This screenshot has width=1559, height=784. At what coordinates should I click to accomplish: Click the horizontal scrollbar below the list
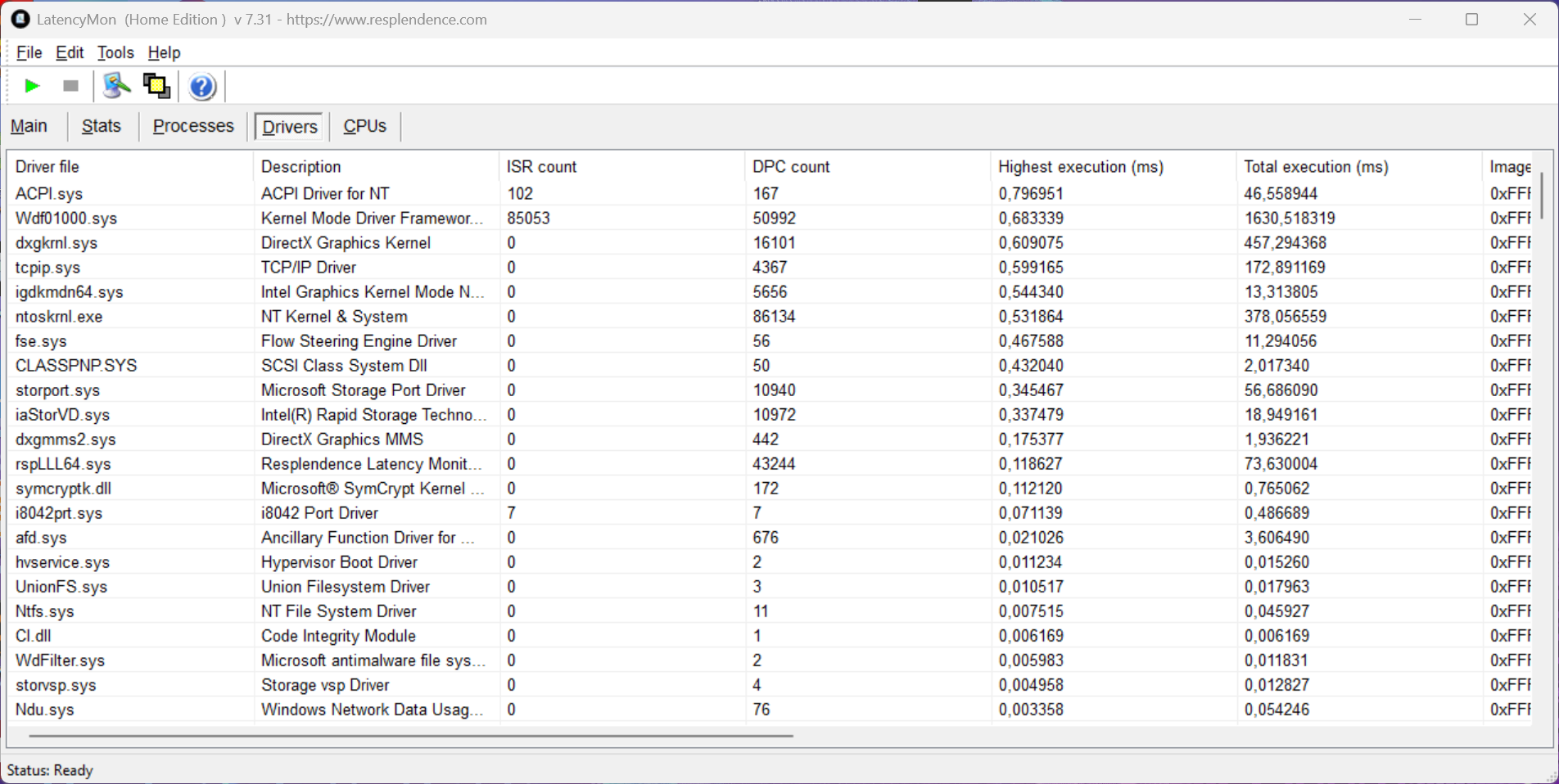[x=409, y=736]
